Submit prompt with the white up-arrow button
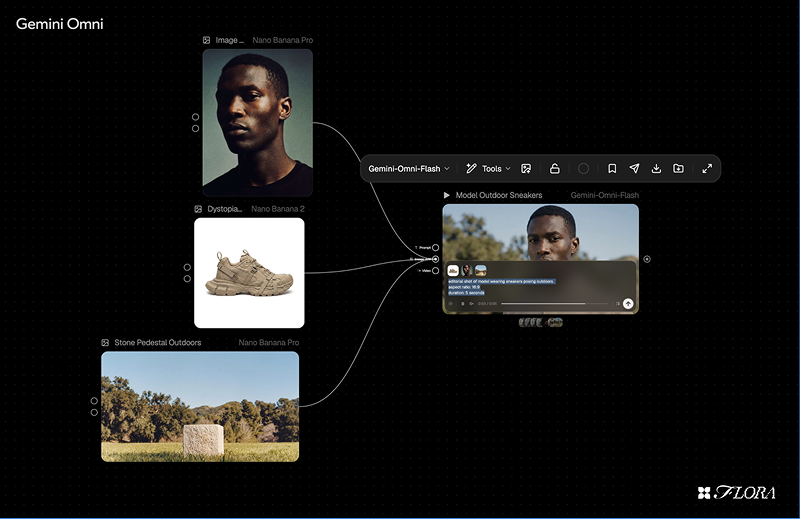This screenshot has height=520, width=800. (628, 304)
